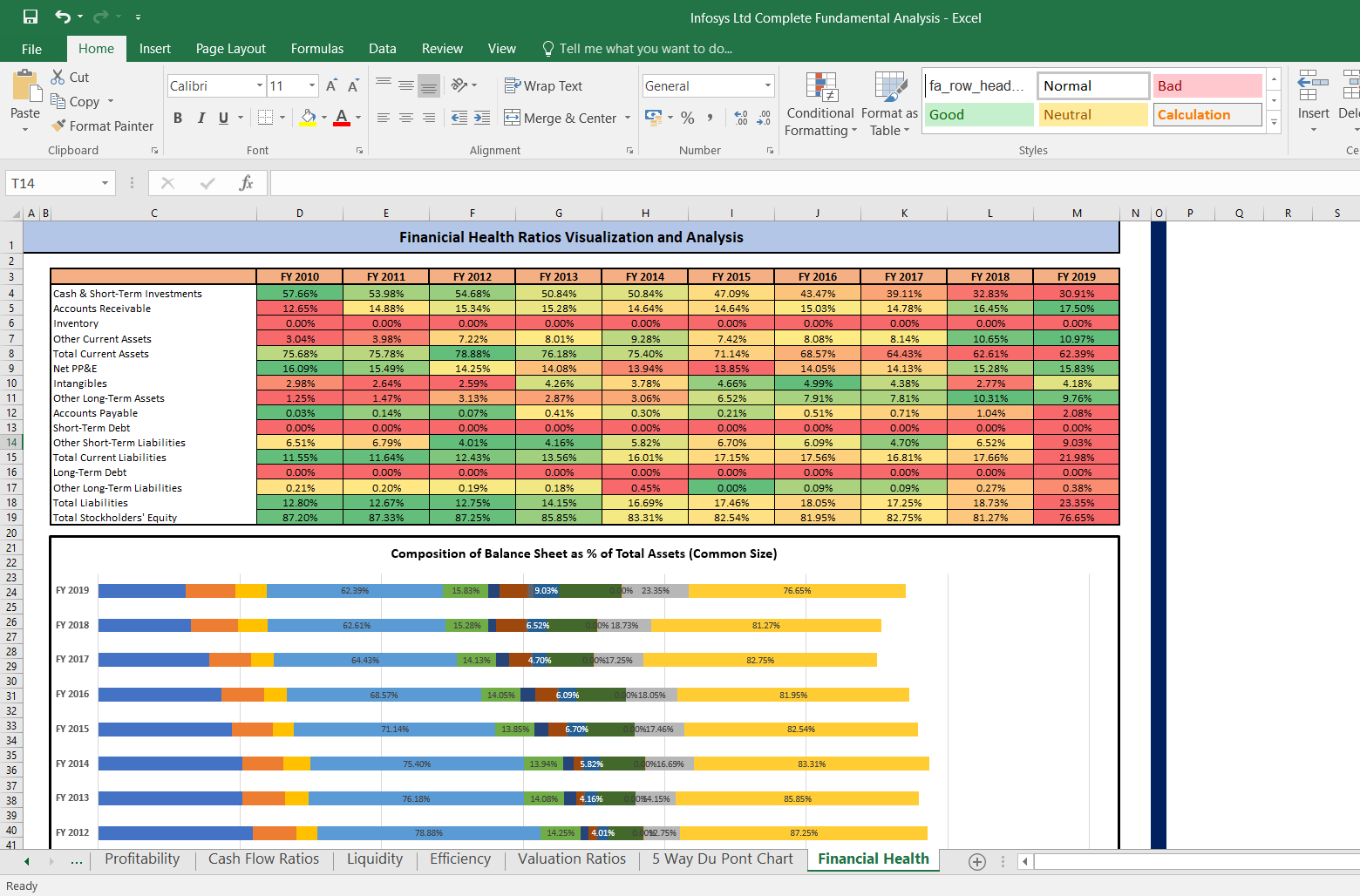1360x896 pixels.
Task: Click into the formula bar
Action: 814,183
